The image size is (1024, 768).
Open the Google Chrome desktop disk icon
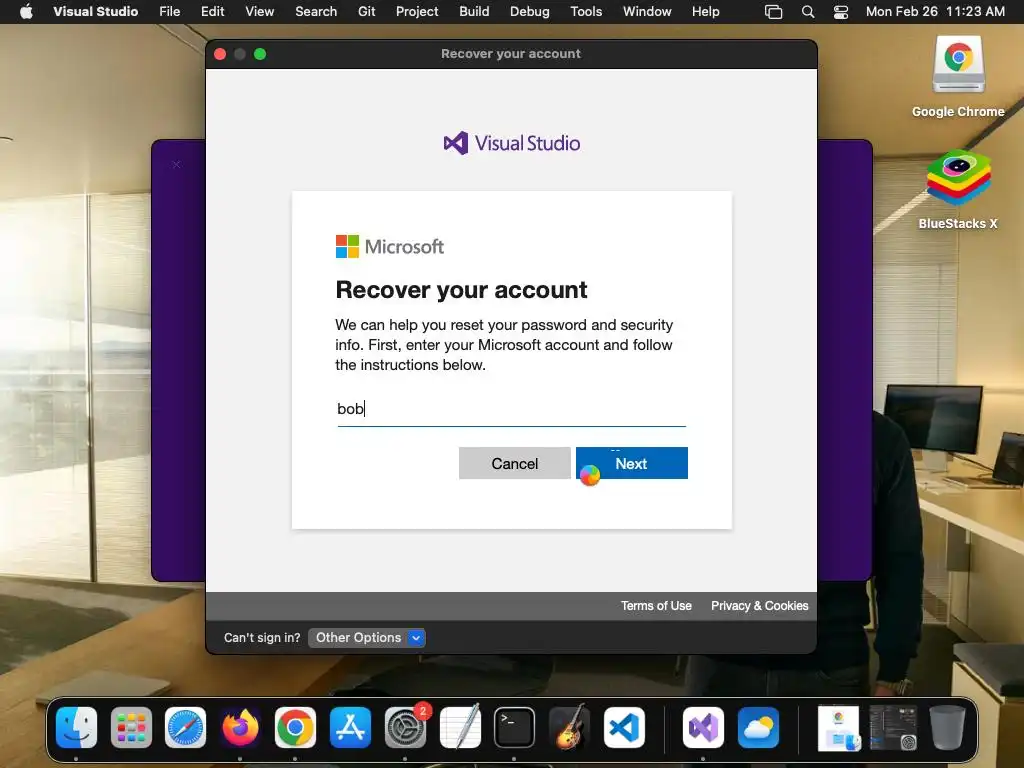[x=958, y=65]
